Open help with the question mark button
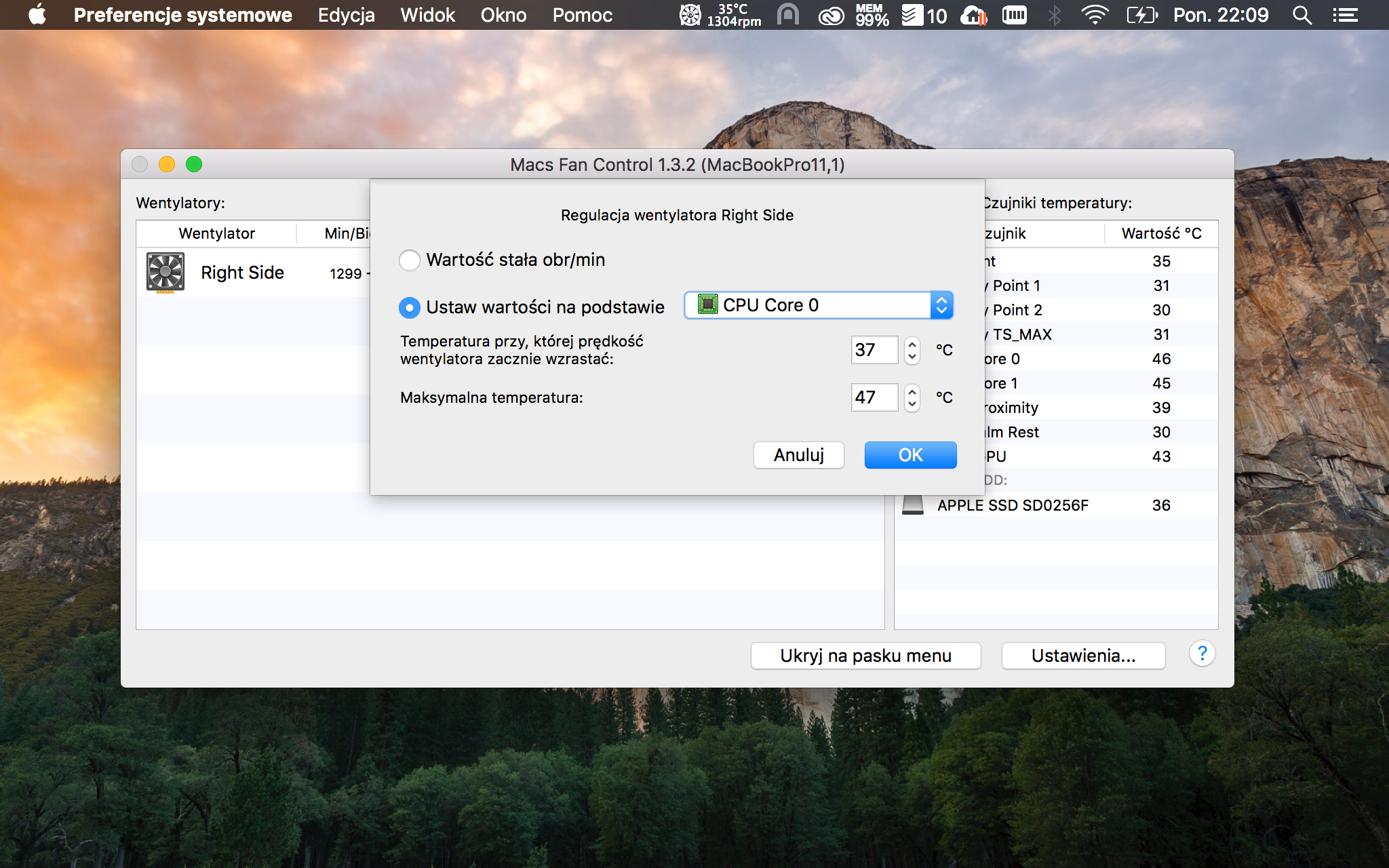Image resolution: width=1389 pixels, height=868 pixels. pyautogui.click(x=1202, y=654)
